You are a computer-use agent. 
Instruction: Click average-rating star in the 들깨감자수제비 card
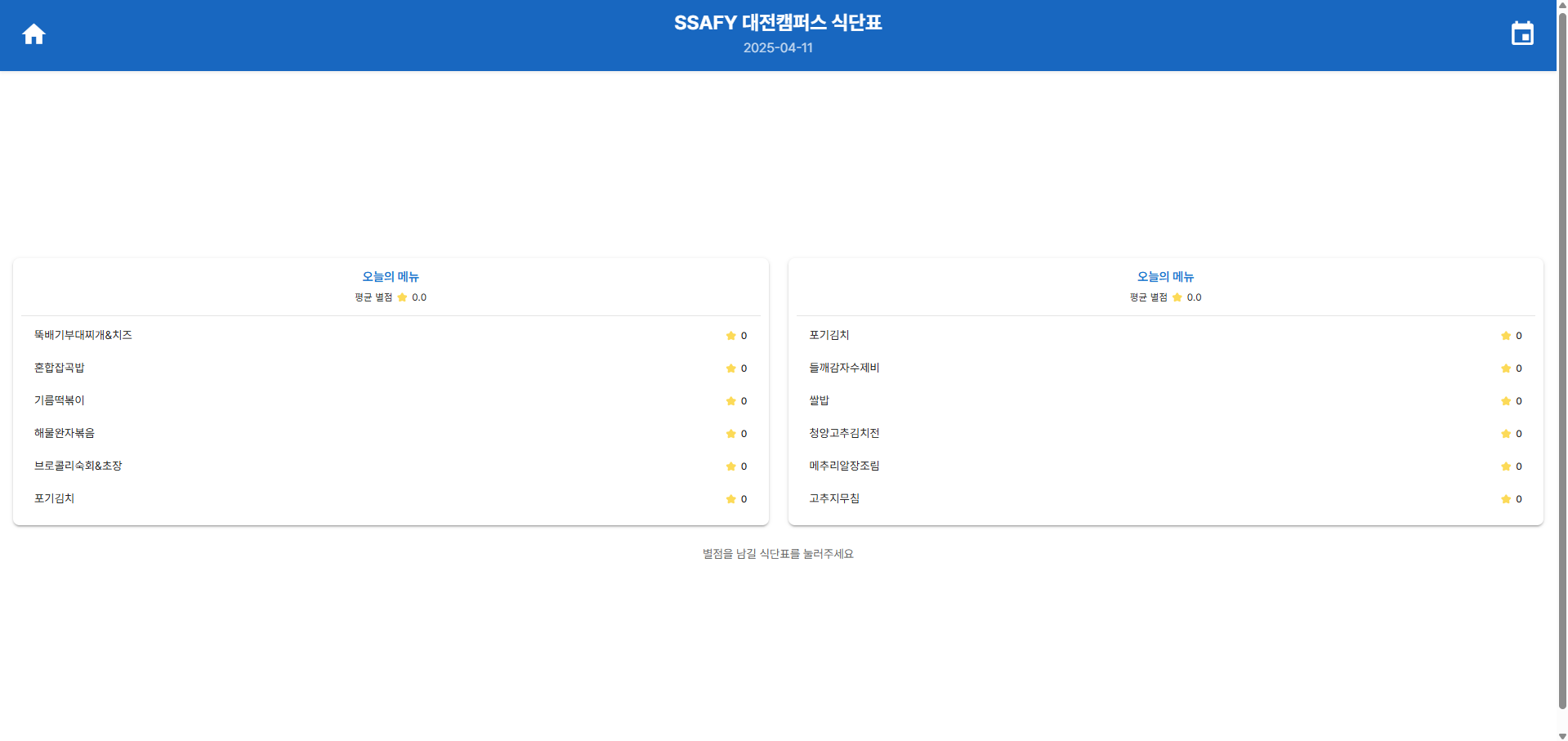click(x=1177, y=297)
